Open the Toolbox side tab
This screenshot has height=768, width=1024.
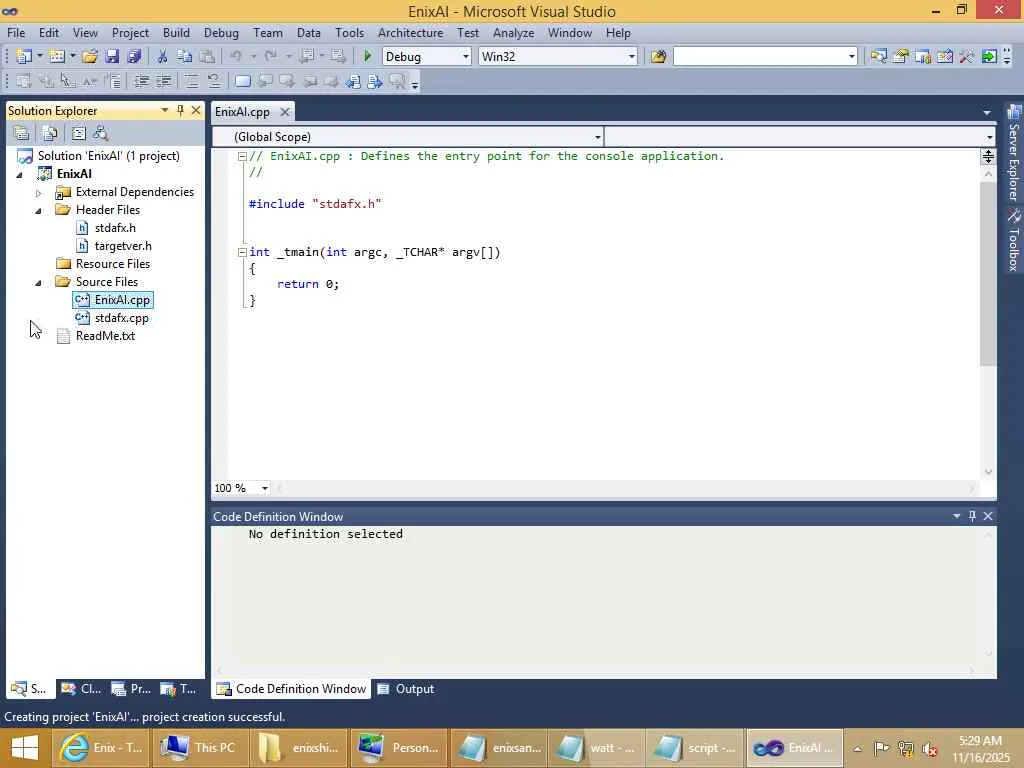1014,240
